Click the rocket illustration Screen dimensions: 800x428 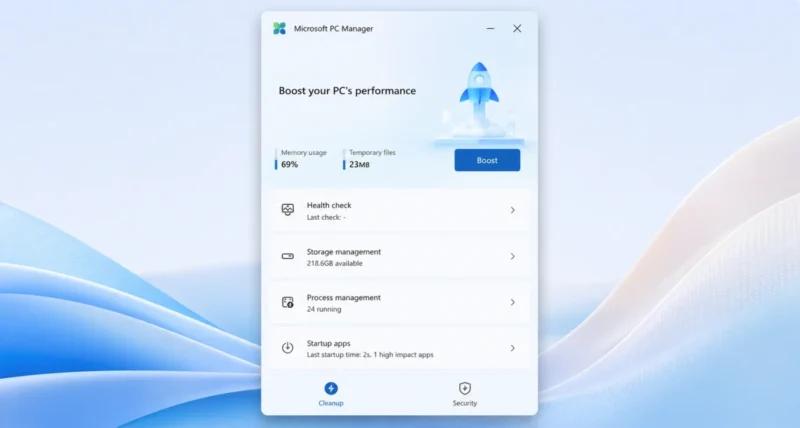[x=479, y=102]
